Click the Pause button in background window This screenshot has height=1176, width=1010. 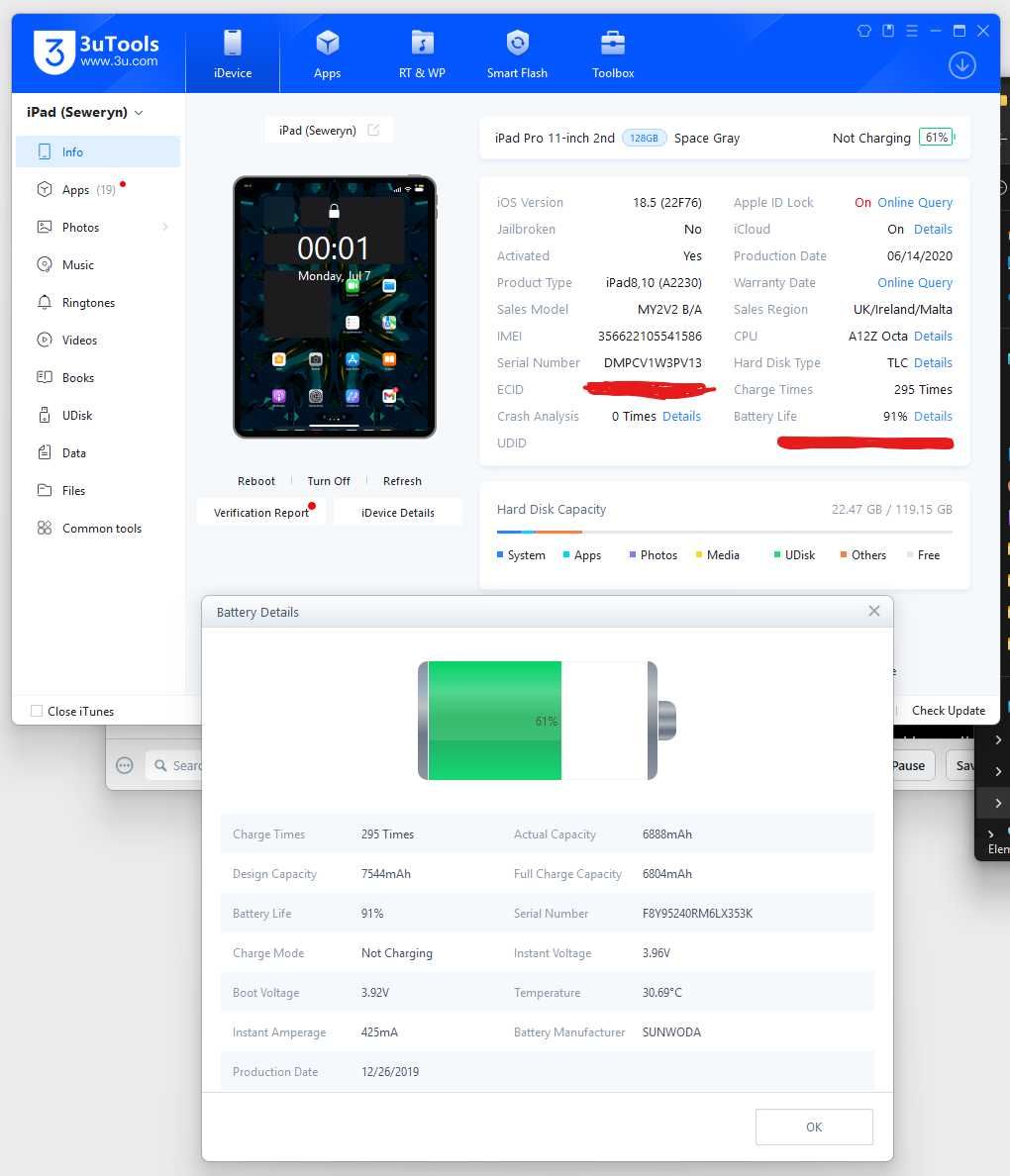pyautogui.click(x=913, y=766)
